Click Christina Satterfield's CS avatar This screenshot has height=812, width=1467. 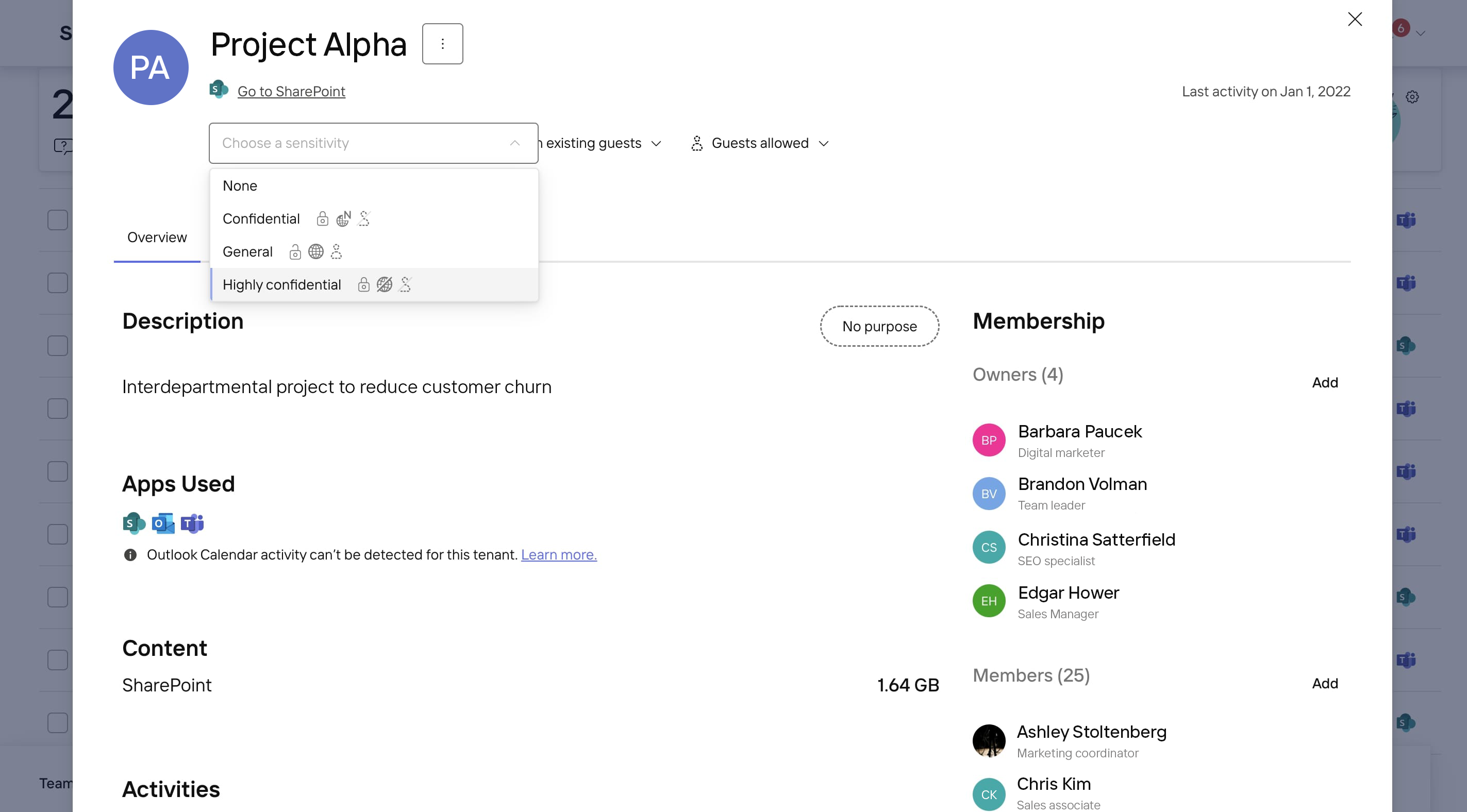click(989, 547)
